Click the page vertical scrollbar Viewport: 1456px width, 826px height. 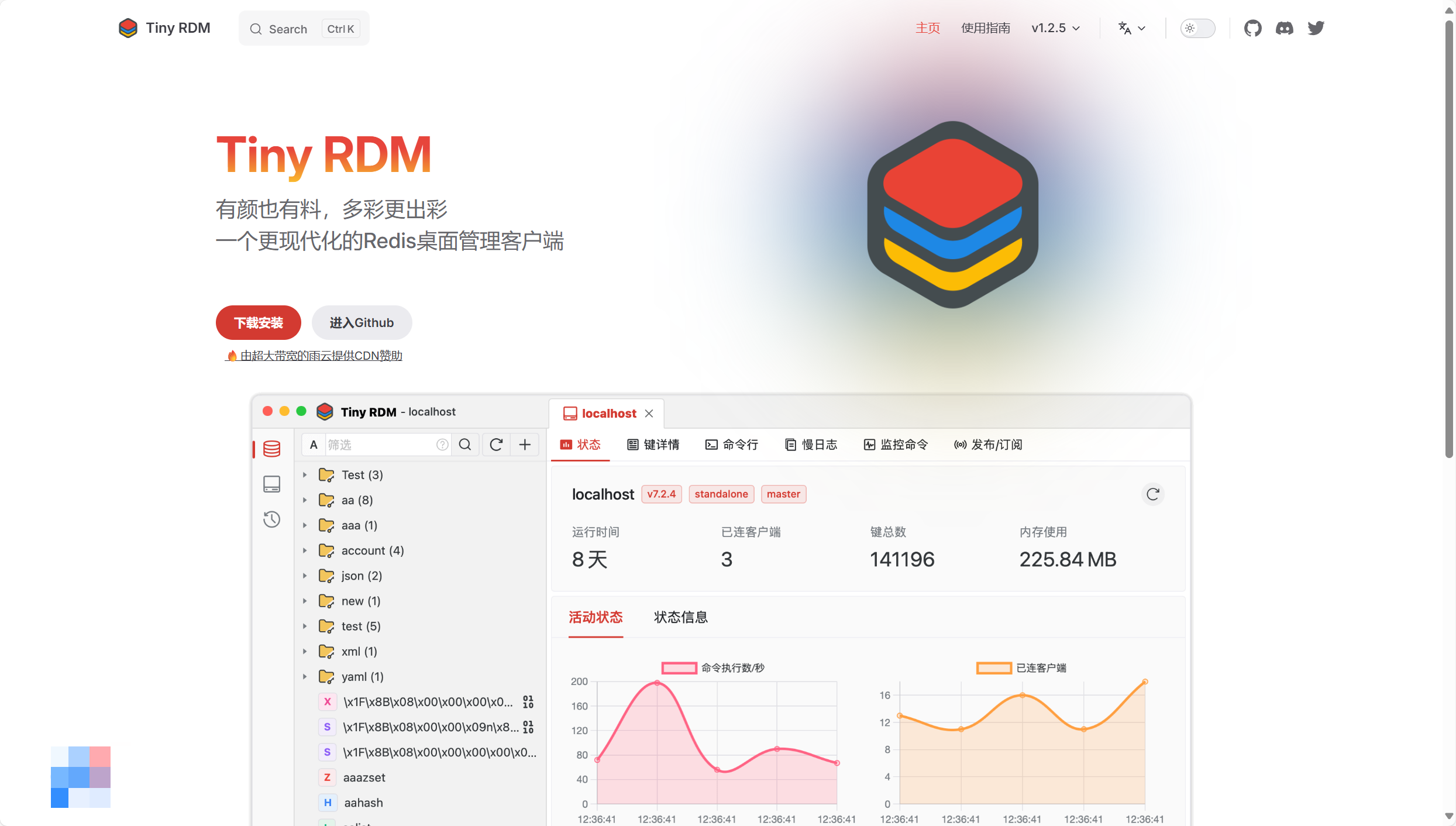point(1449,234)
